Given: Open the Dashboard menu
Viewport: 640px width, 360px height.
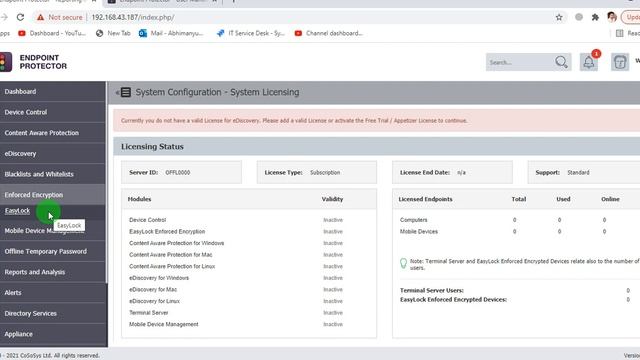Looking at the screenshot, I should [53, 91].
